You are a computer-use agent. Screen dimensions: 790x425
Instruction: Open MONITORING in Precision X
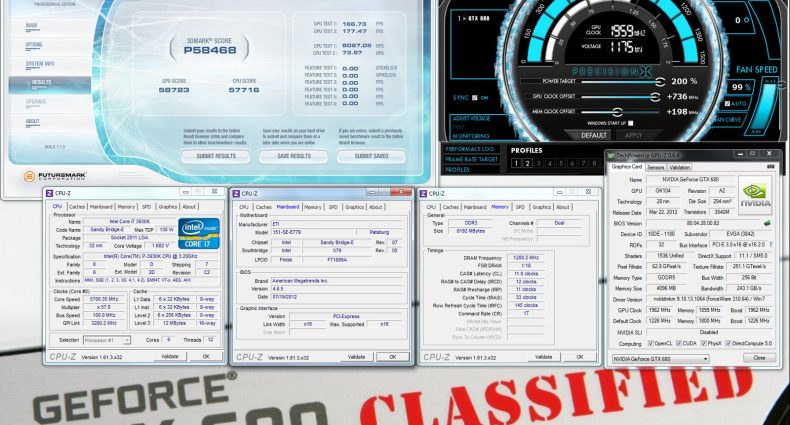471,136
